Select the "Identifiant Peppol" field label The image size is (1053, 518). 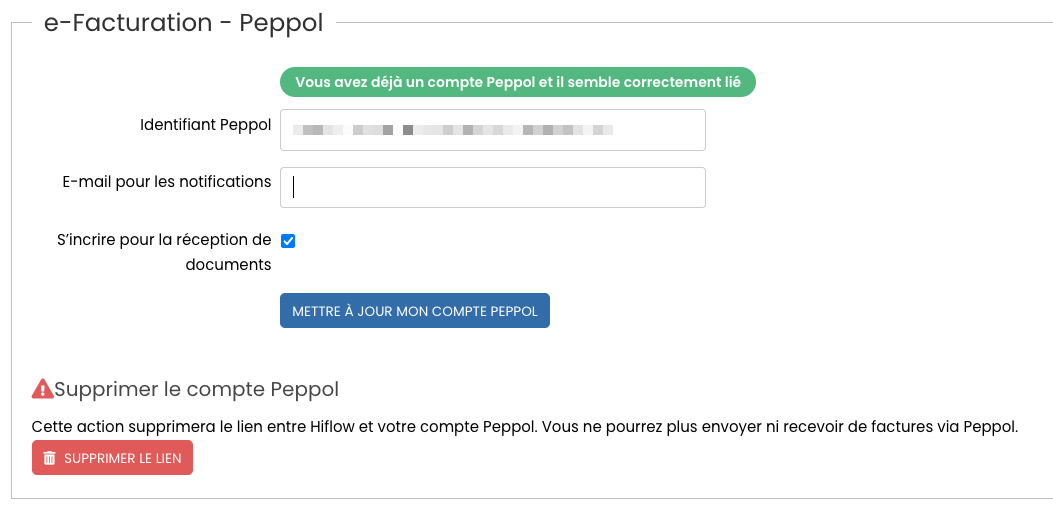tap(205, 125)
